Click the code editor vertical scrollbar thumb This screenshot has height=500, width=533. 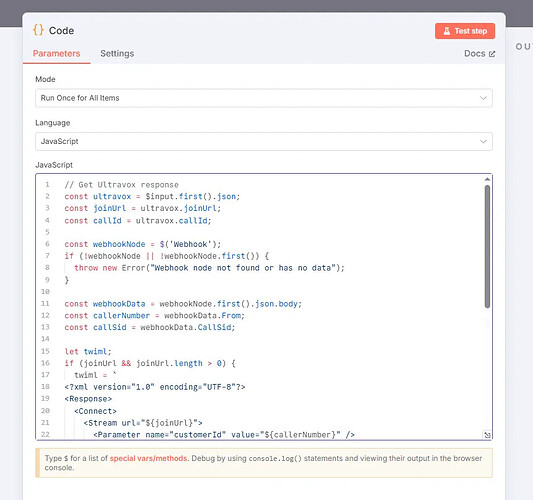tap(487, 246)
